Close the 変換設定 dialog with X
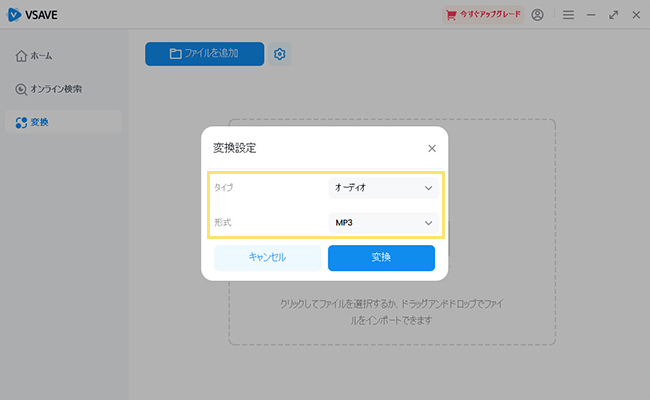Viewport: 650px width, 400px height. click(x=432, y=148)
